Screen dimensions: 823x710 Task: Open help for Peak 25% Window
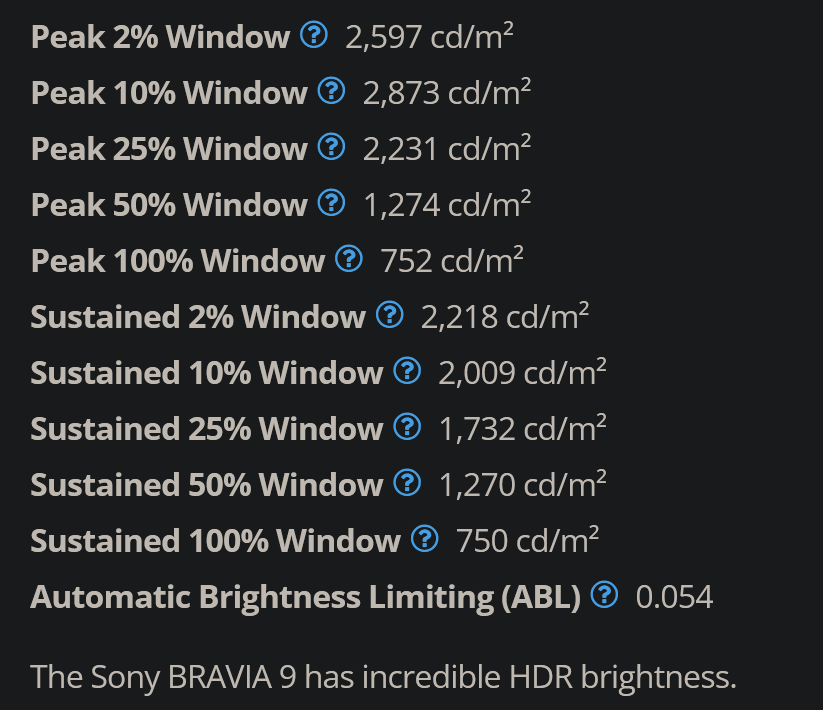point(329,146)
